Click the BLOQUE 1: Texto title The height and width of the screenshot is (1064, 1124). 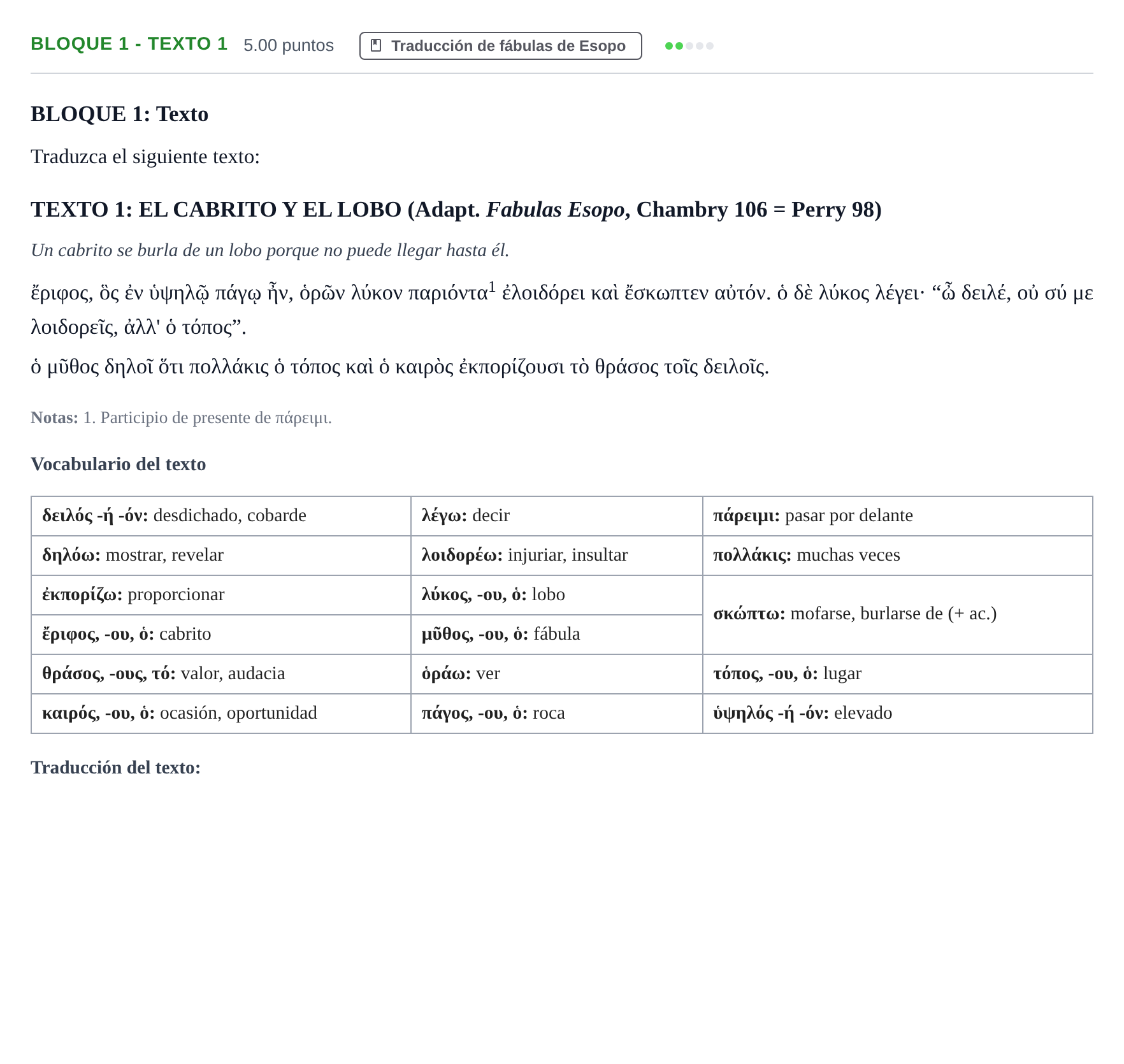point(119,114)
